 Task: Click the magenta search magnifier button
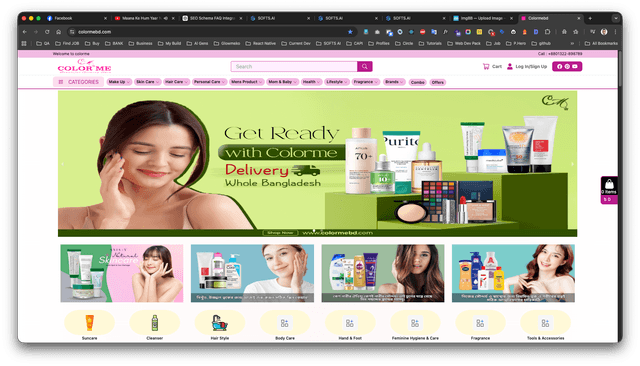pyautogui.click(x=364, y=67)
